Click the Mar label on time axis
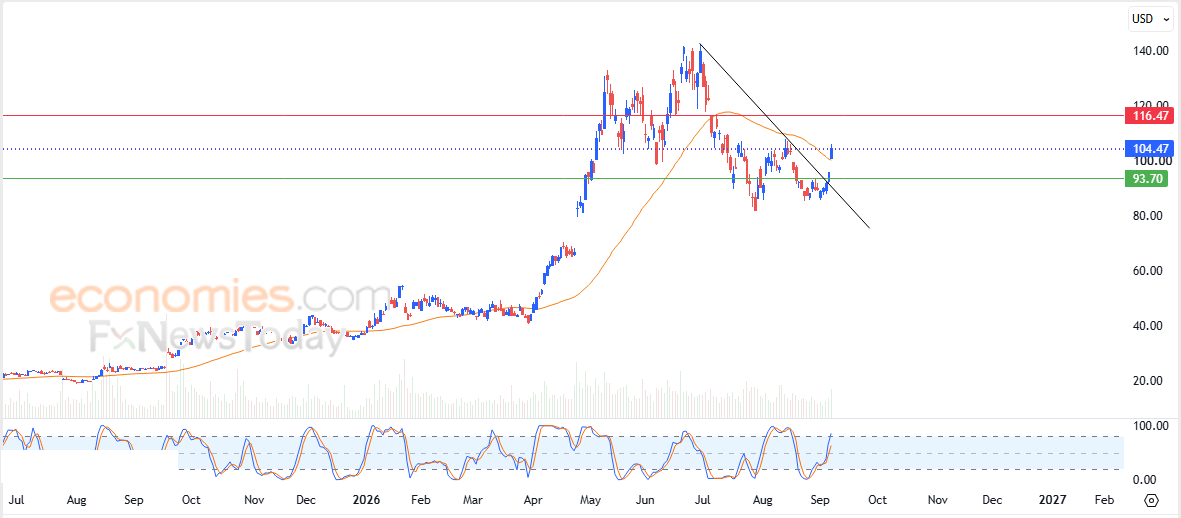The image size is (1181, 518). point(472,500)
